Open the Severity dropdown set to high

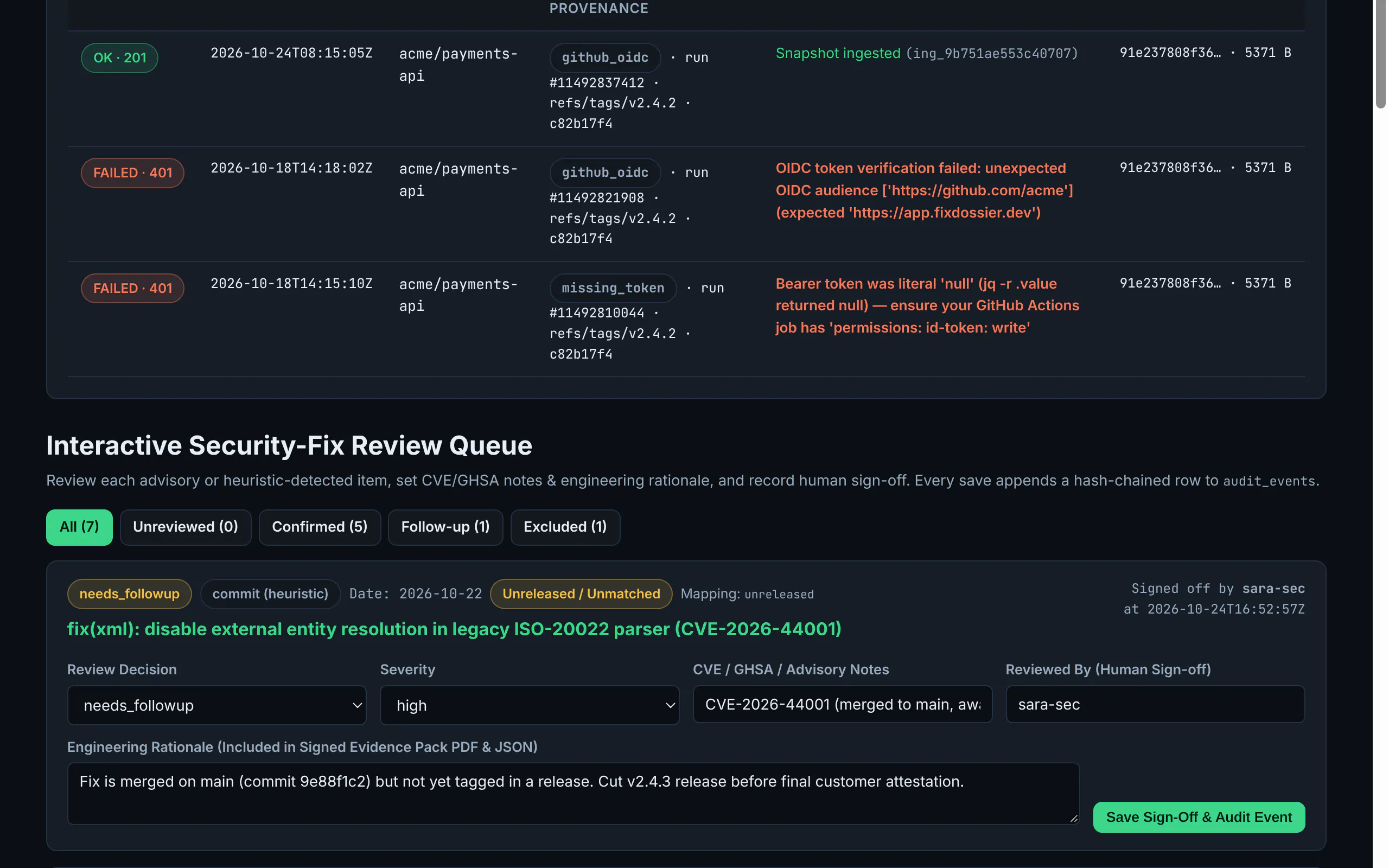pos(529,705)
